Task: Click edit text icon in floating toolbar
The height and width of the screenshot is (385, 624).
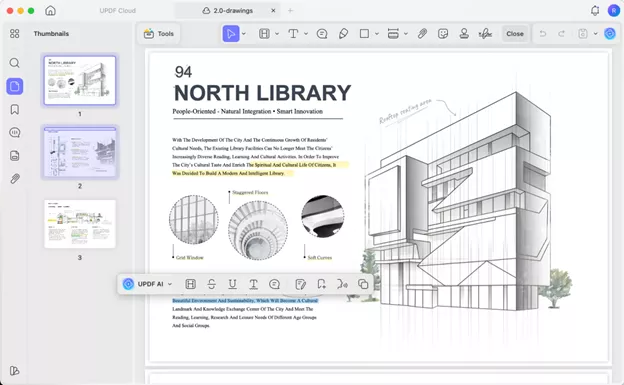Action: coord(300,284)
